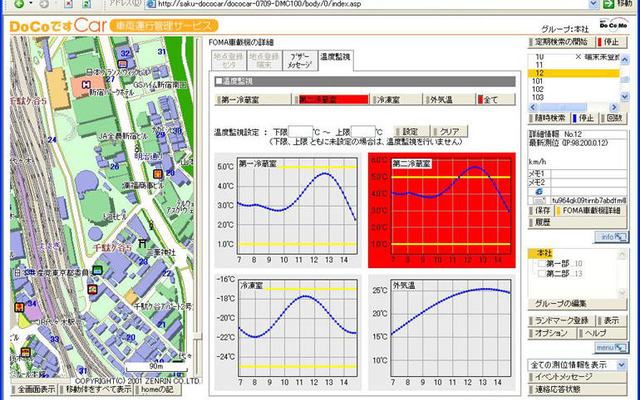Select the 冷凍室 sensor button
This screenshot has width=640, height=400.
[396, 99]
